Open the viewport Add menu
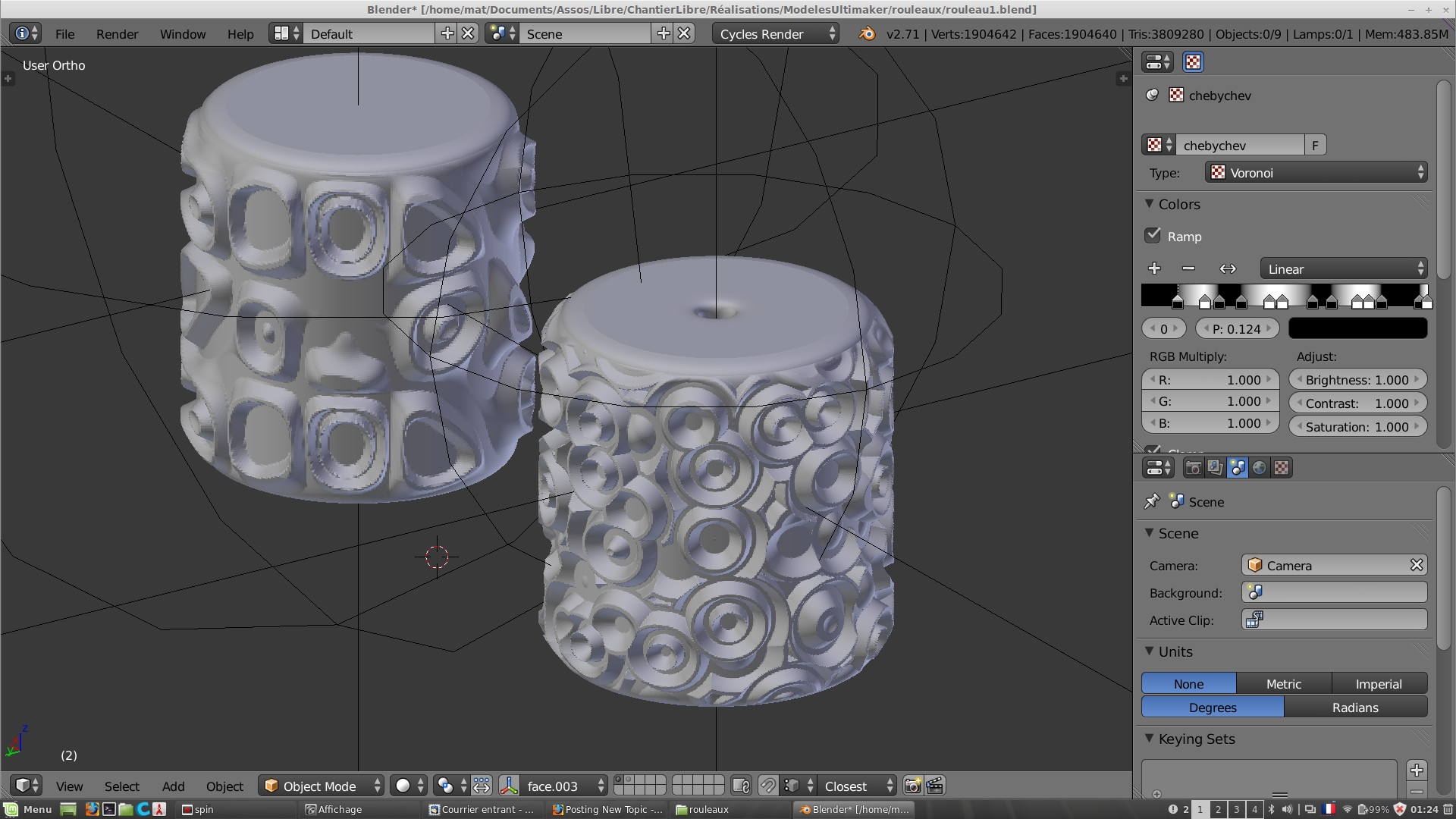This screenshot has width=1456, height=819. [x=173, y=786]
